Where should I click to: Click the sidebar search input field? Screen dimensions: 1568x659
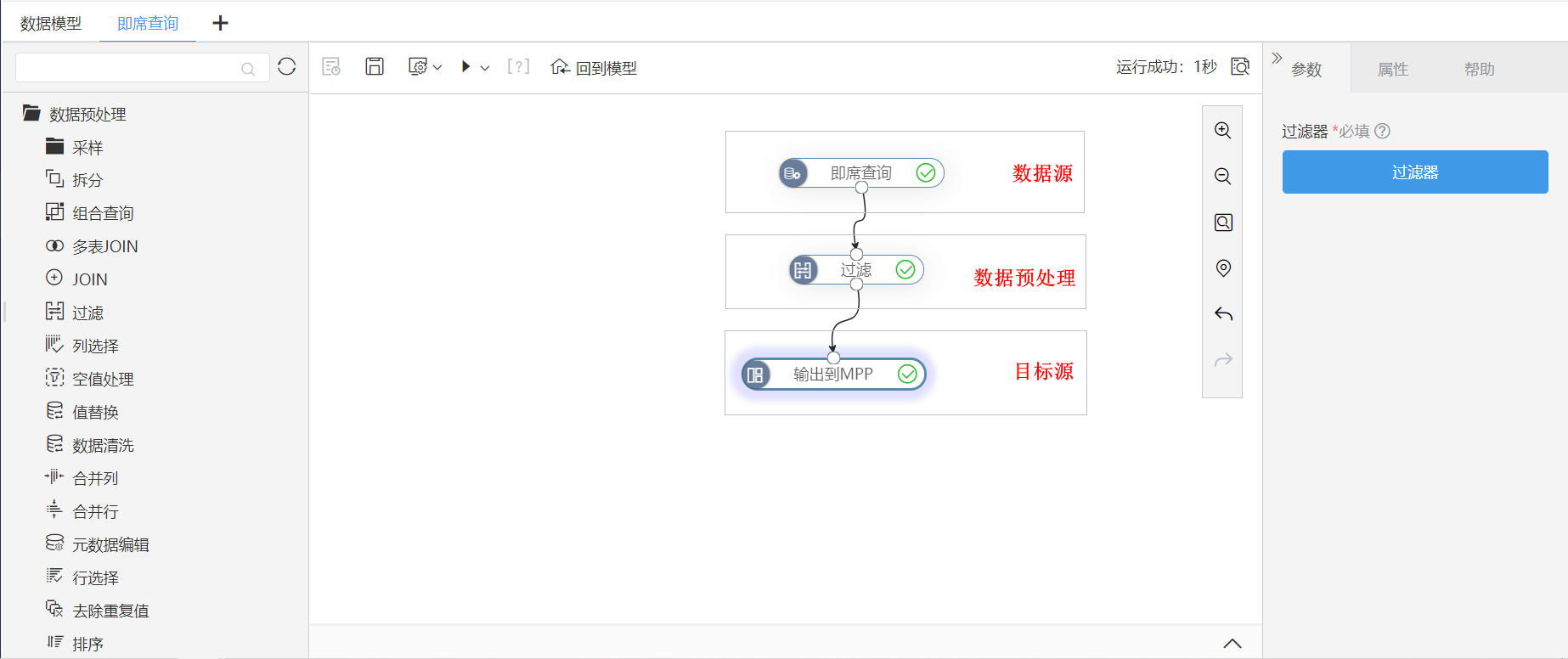pos(143,68)
